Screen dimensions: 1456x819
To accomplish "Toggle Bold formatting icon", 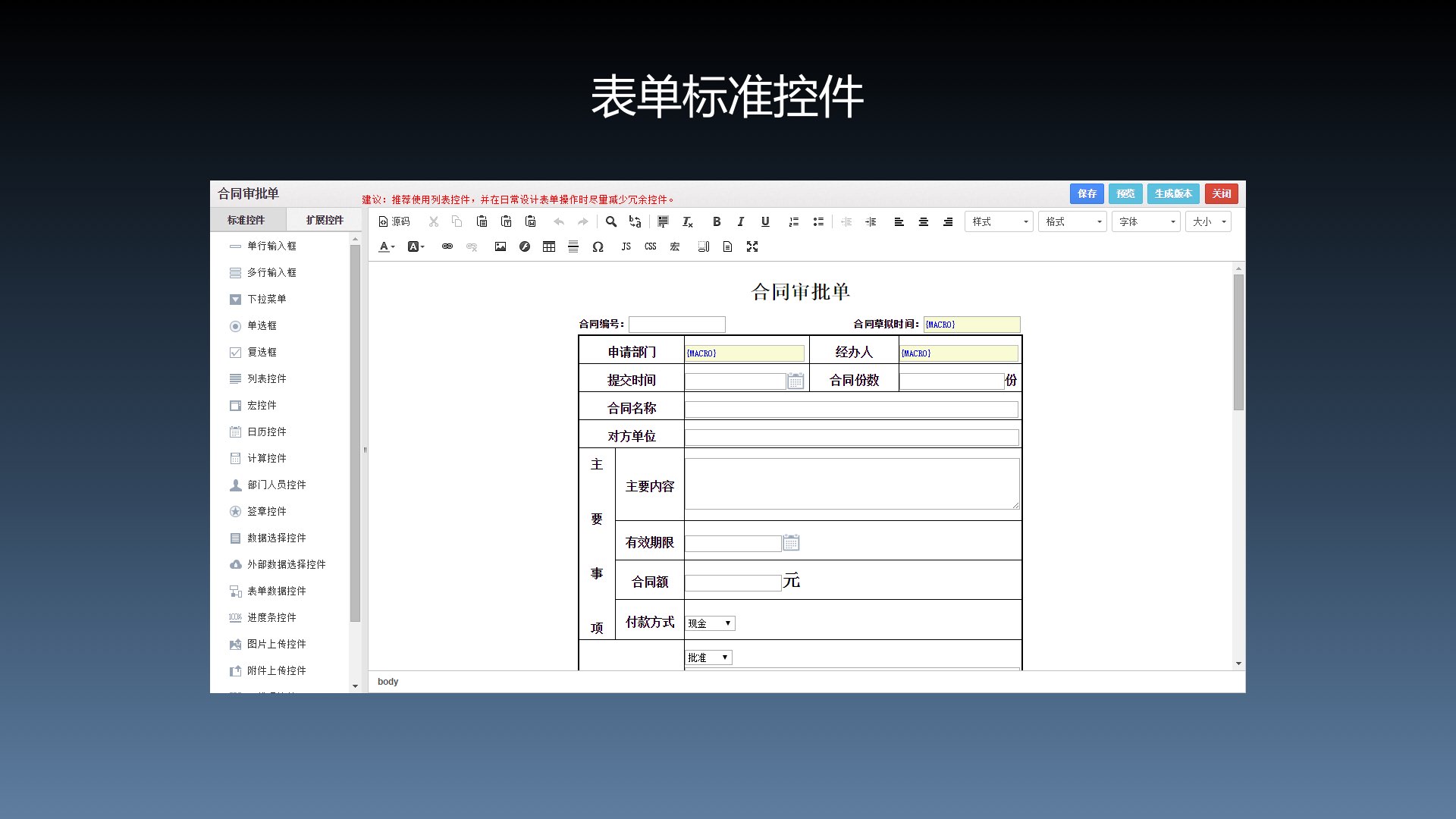I will pyautogui.click(x=716, y=221).
